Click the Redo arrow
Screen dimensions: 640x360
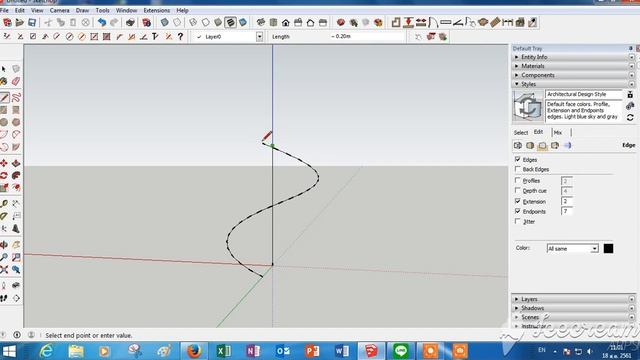pos(114,22)
